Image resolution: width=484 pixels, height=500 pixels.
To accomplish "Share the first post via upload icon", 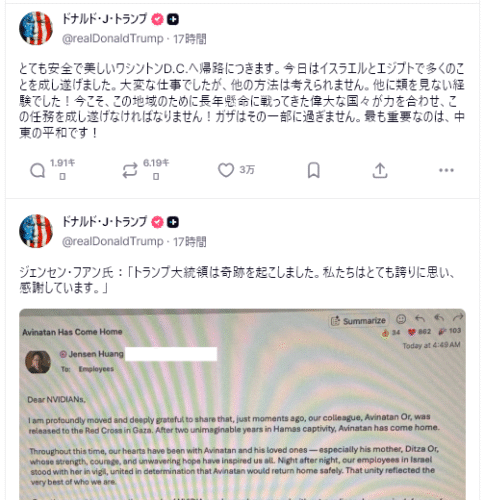I will [380, 170].
